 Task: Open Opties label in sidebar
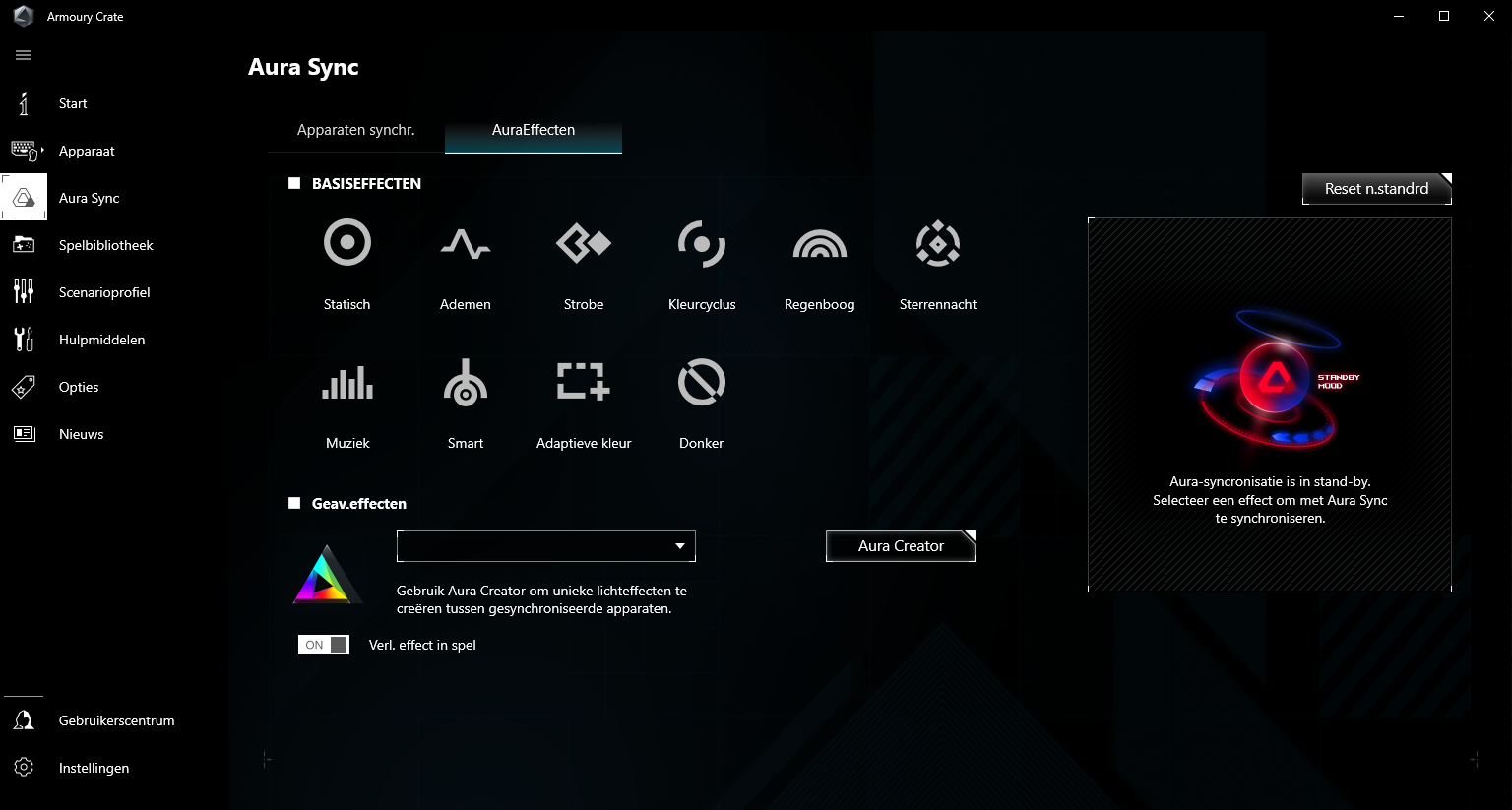(x=79, y=387)
